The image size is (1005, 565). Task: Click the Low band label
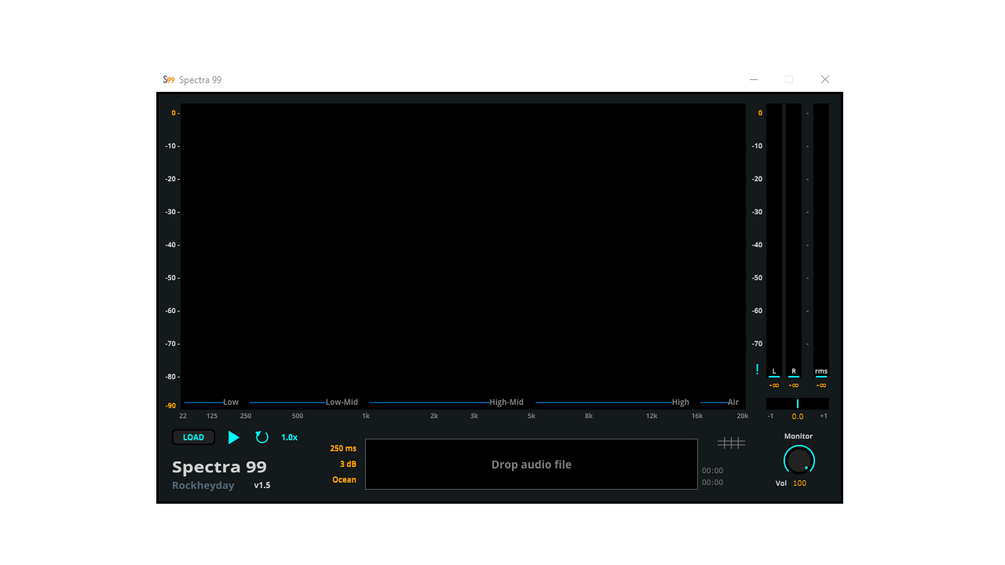pos(231,402)
